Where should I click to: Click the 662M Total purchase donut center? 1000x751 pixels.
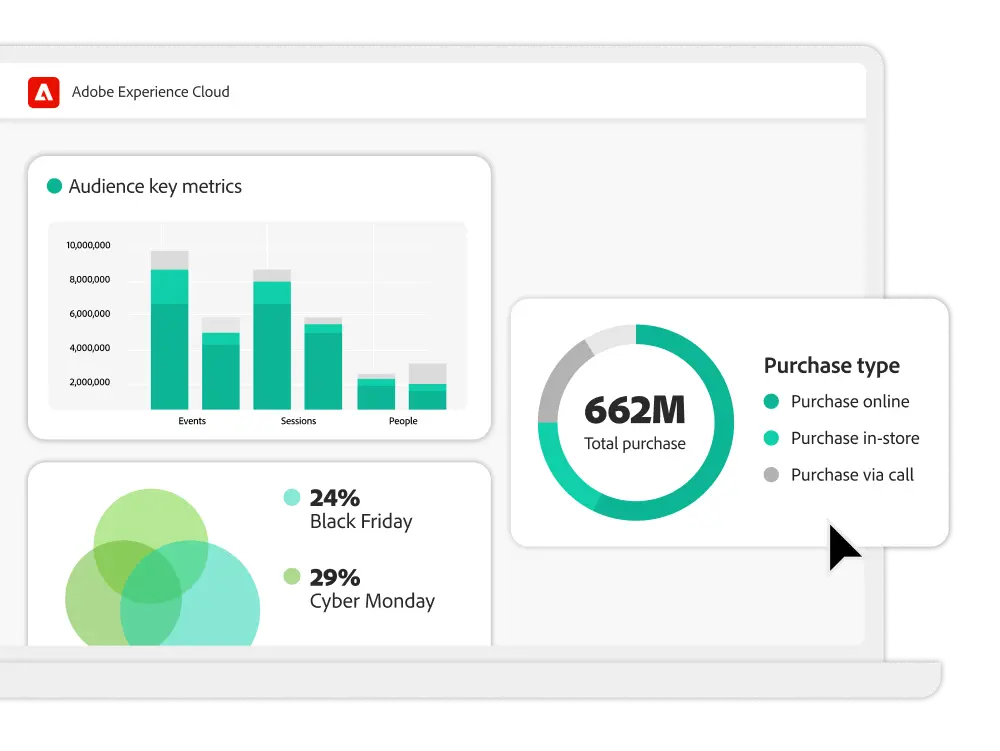635,421
